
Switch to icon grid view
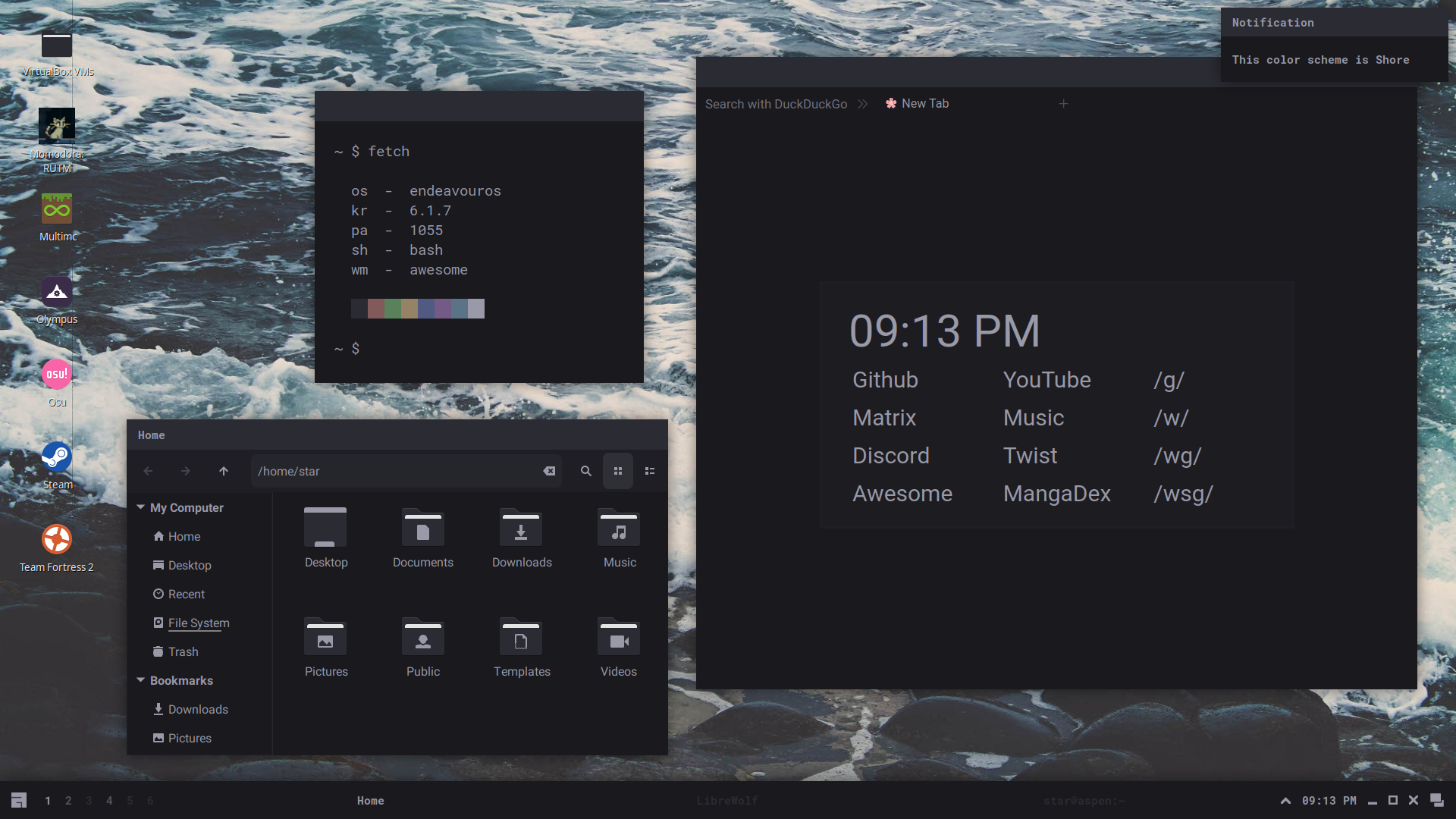[x=618, y=471]
